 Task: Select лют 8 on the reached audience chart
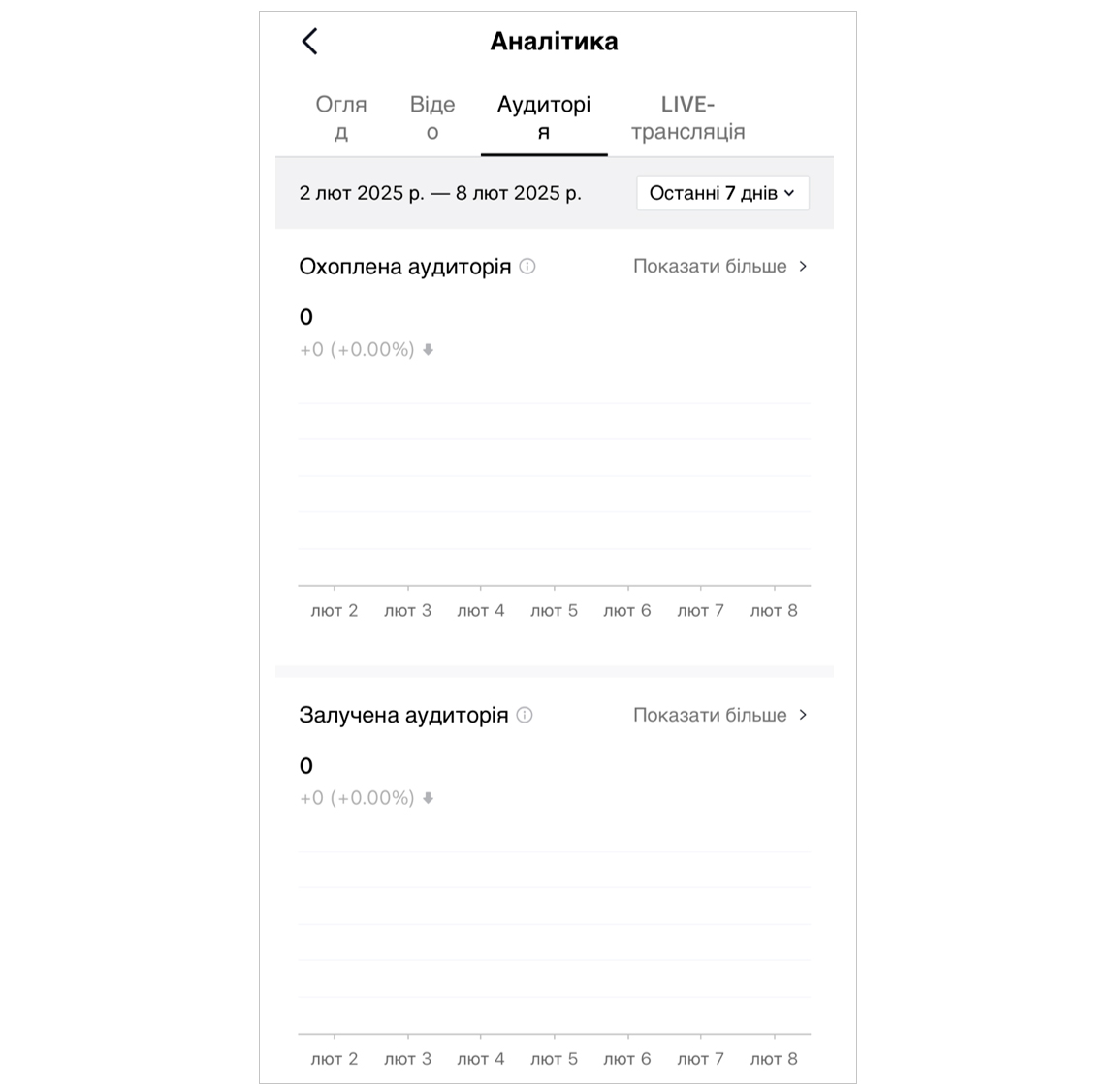point(774,610)
